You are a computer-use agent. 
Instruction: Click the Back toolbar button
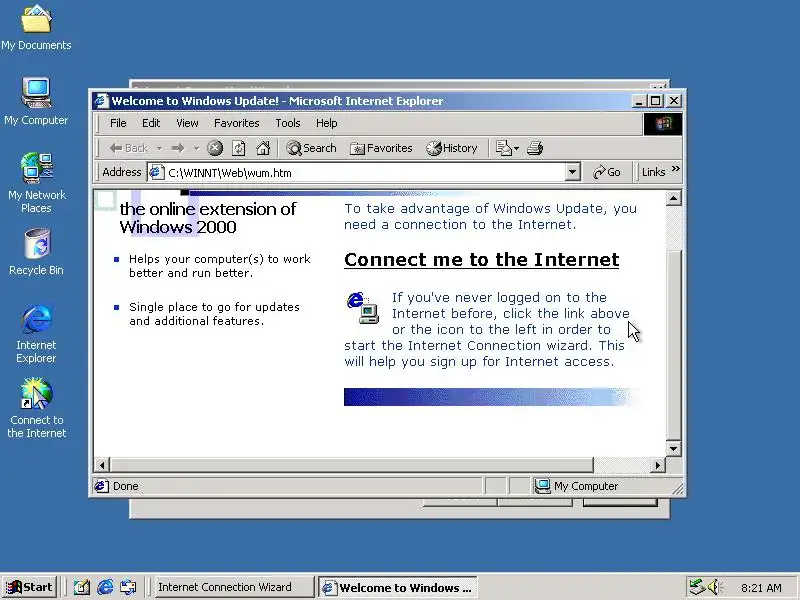point(128,148)
